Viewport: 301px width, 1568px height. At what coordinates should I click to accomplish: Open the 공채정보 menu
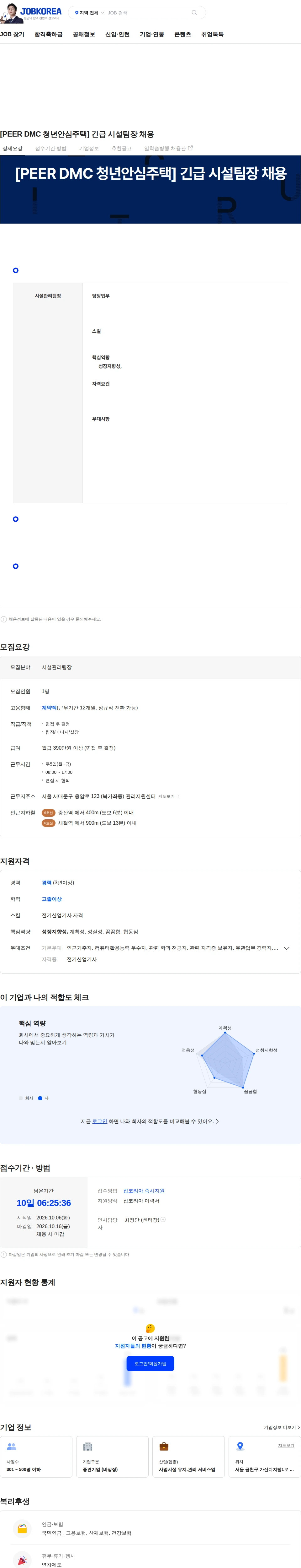(84, 35)
